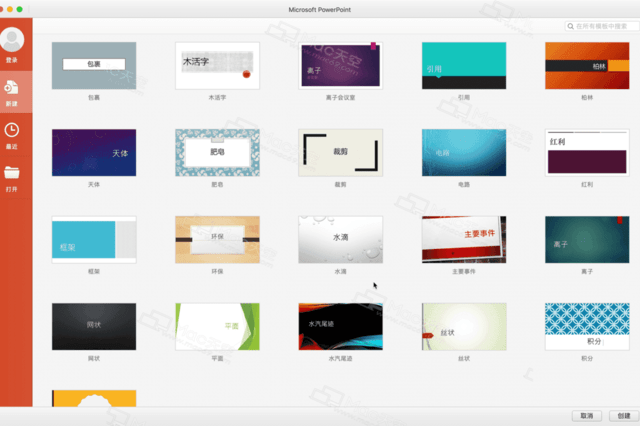640x426 pixels.
Task: Choose the 红利 template thumbnail
Action: [x=587, y=152]
